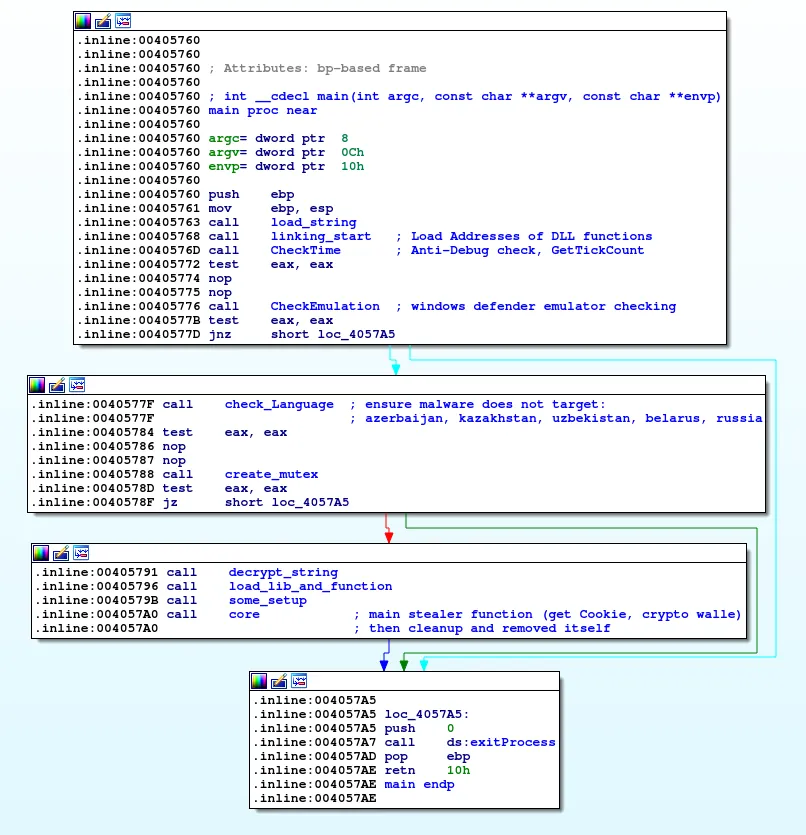This screenshot has width=806, height=835.
Task: Click the loc_4057A5: label line
Action: [427, 714]
